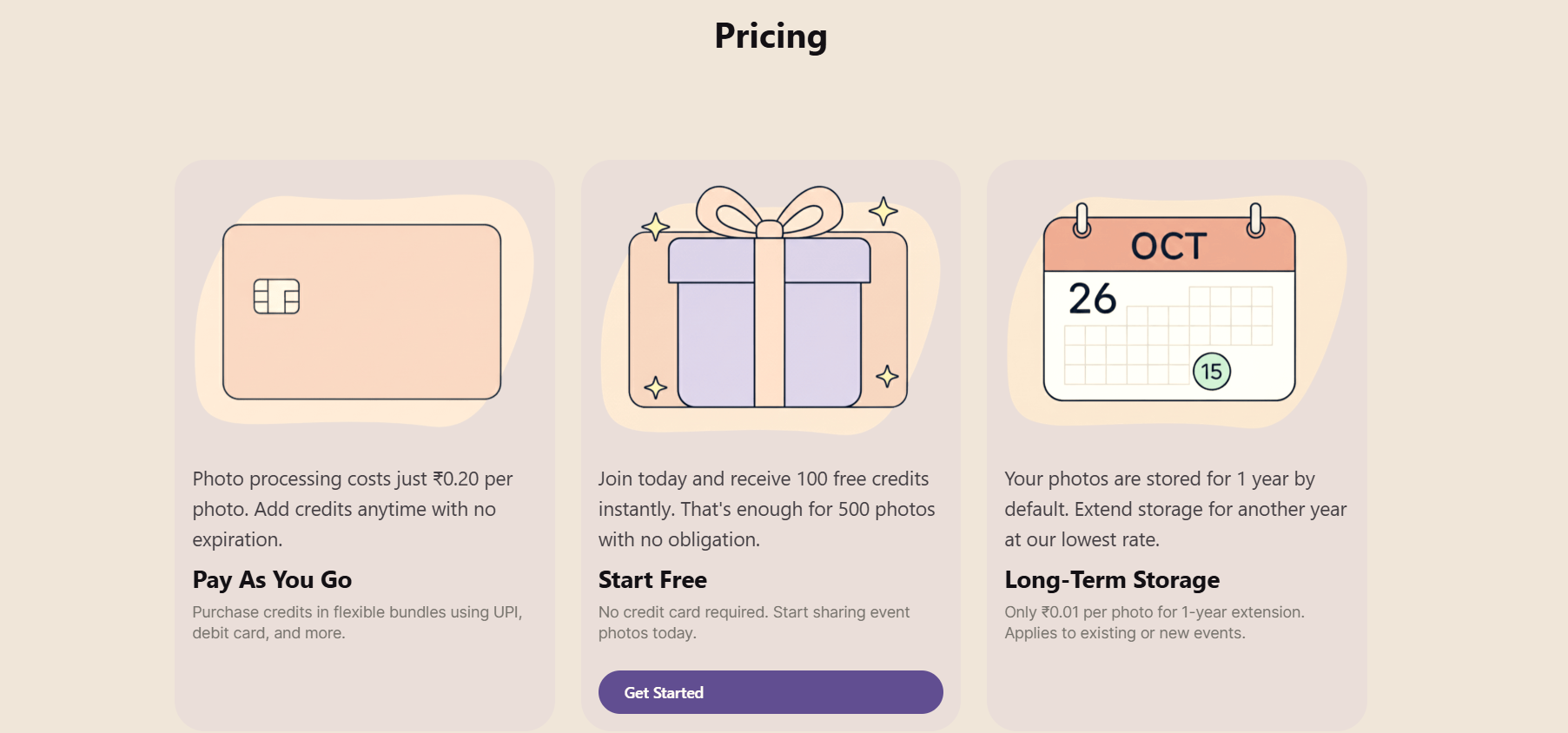
Task: Click the 100 free credits description text
Action: tap(766, 509)
